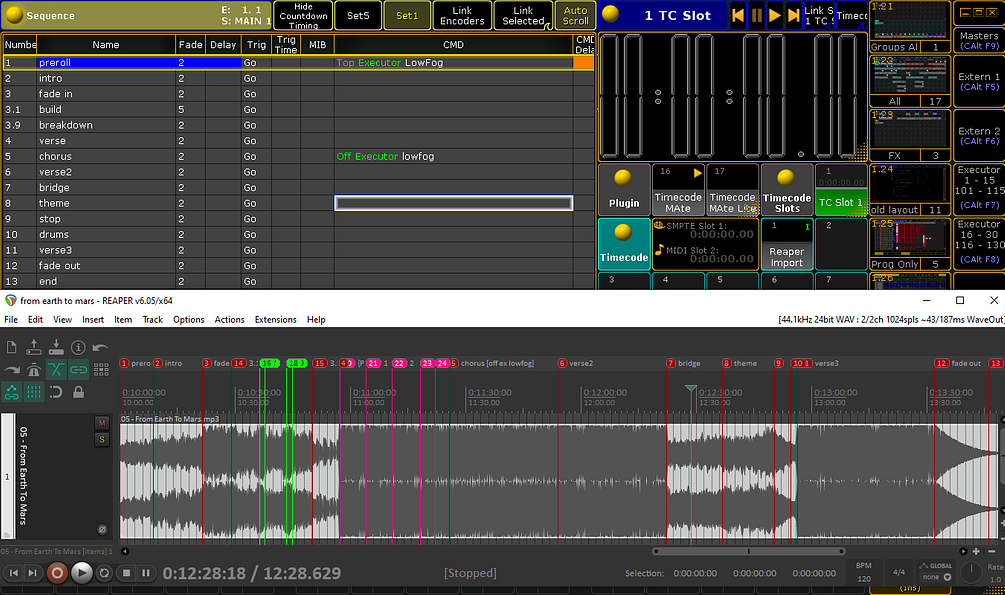
Task: Click the Save Project download-arrow icon
Action: [x=56, y=348]
